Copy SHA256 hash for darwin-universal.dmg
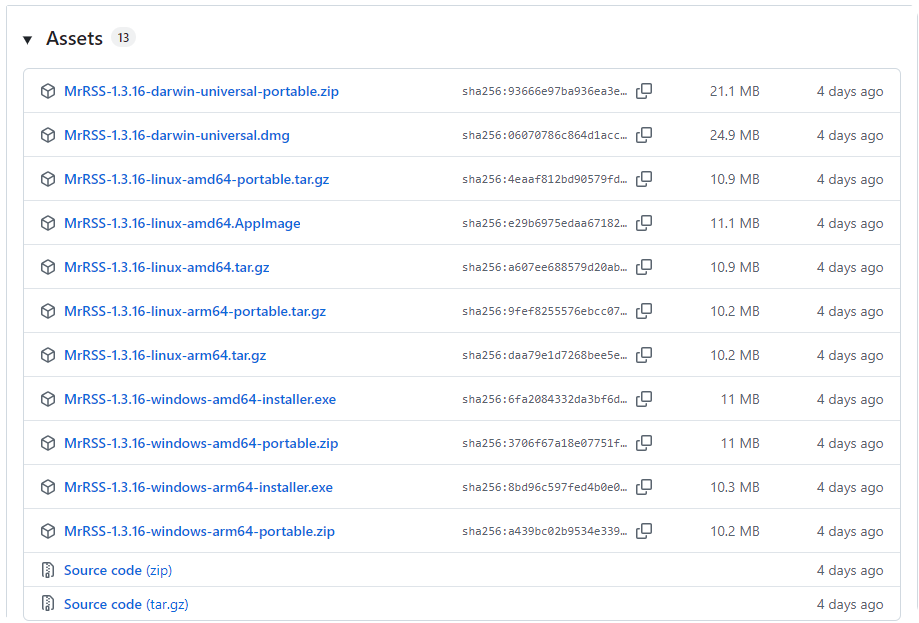The width and height of the screenshot is (919, 623). (x=644, y=135)
